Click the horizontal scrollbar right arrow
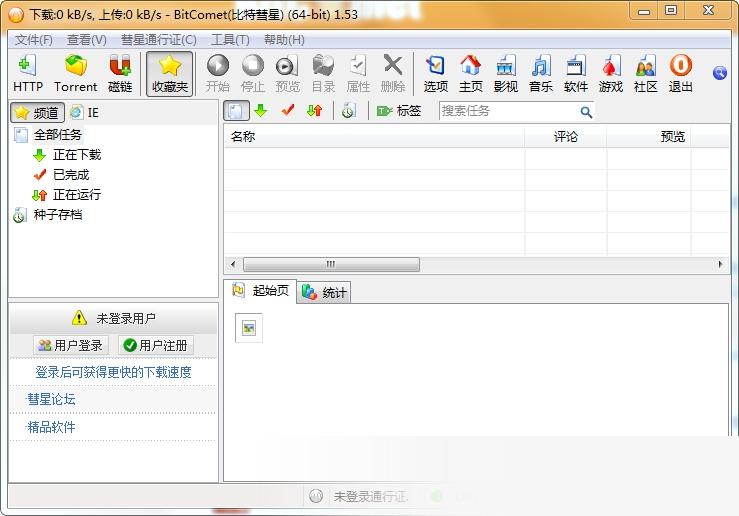 pos(721,264)
